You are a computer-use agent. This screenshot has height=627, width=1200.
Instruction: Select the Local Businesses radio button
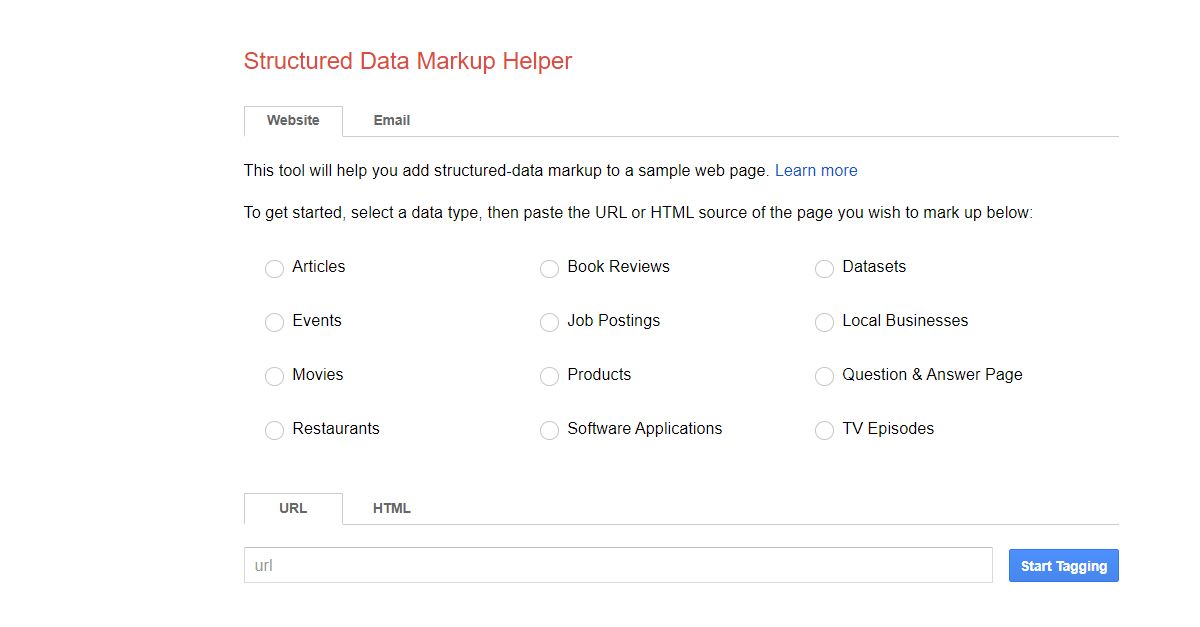(x=824, y=322)
